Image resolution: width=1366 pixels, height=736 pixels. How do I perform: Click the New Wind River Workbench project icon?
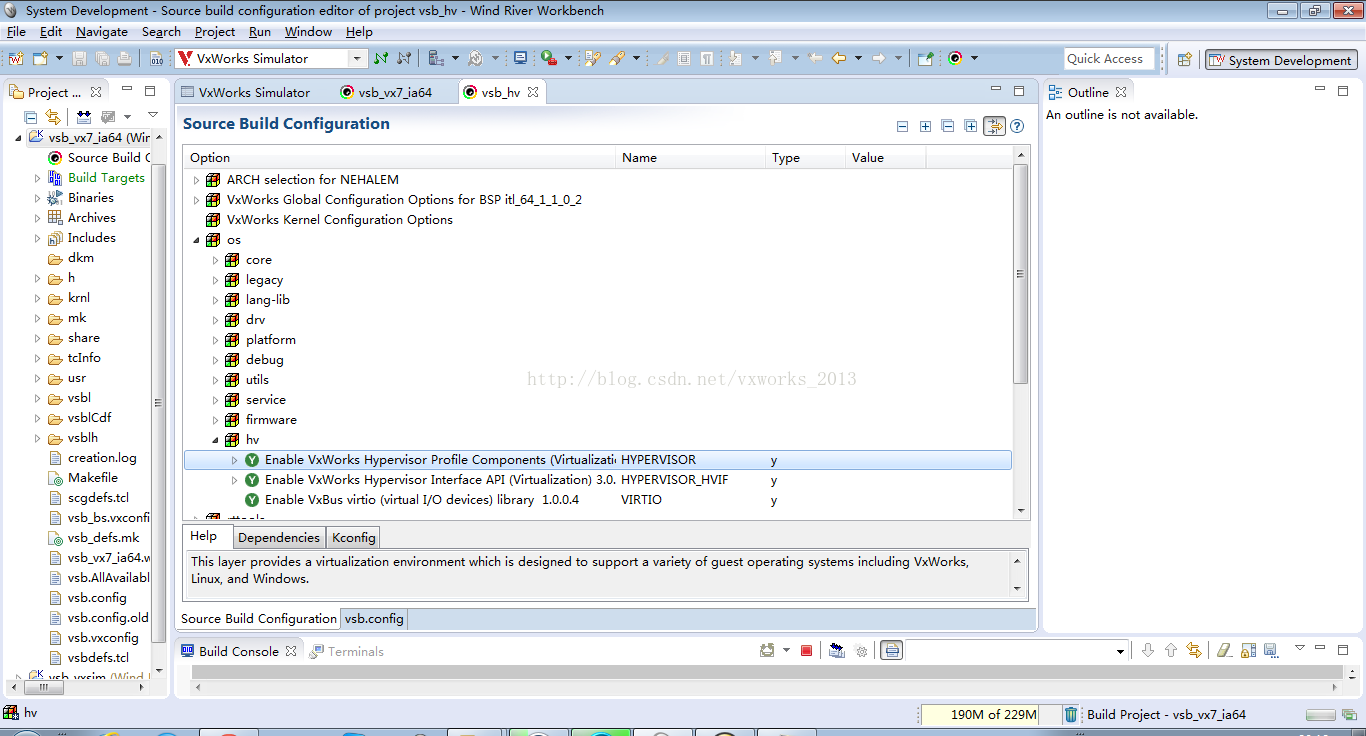tap(15, 59)
